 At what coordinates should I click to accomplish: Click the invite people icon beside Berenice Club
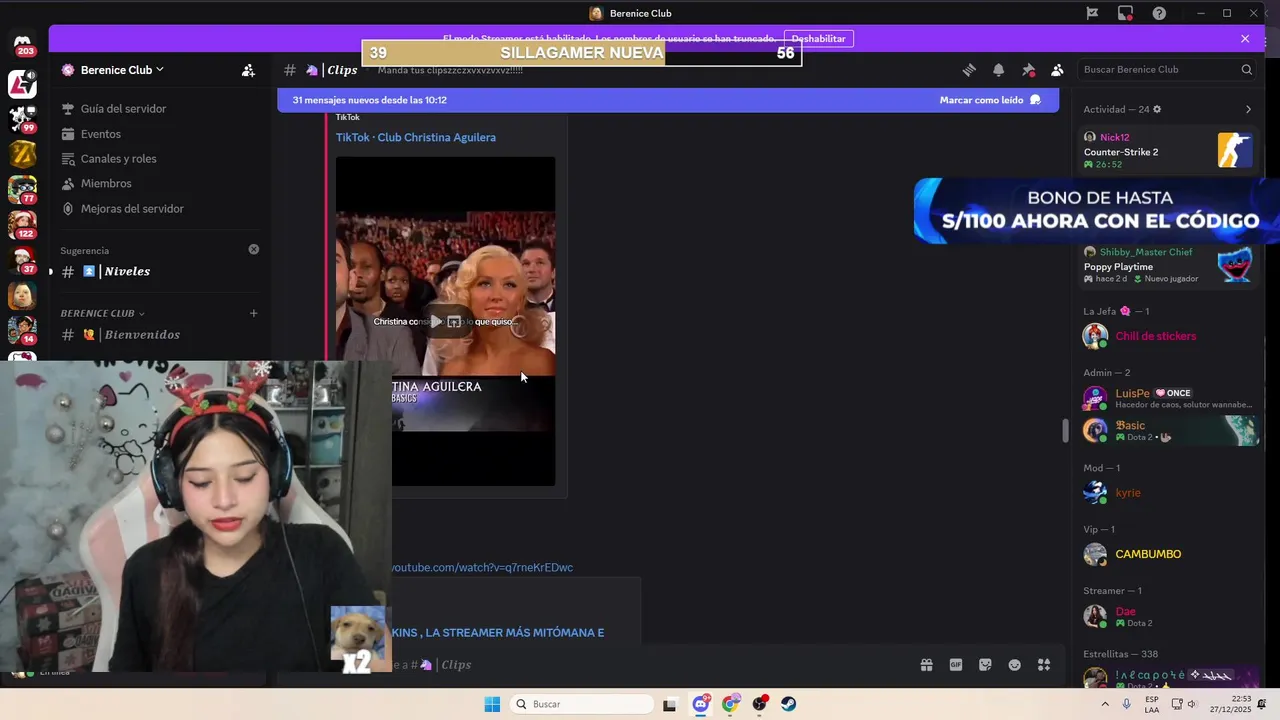(248, 70)
